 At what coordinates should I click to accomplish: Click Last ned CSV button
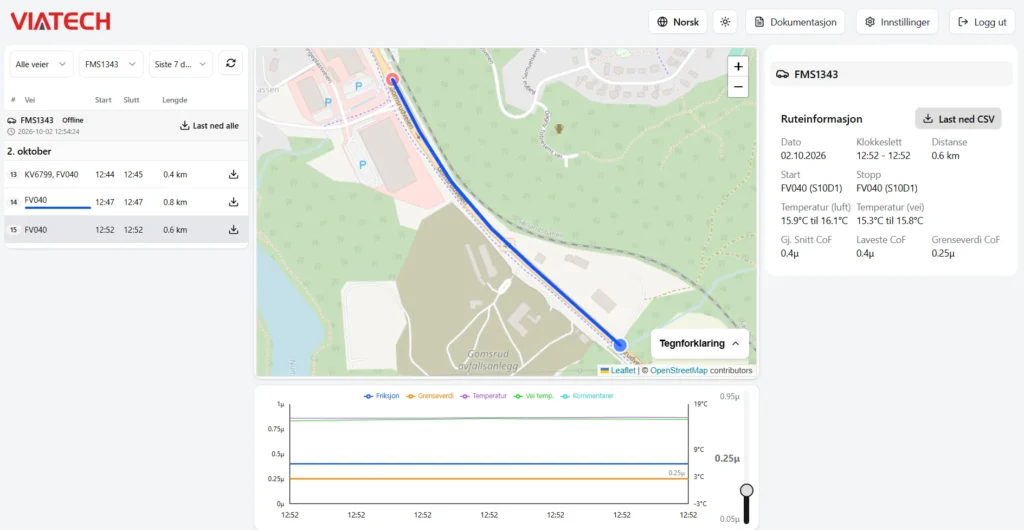coord(958,119)
